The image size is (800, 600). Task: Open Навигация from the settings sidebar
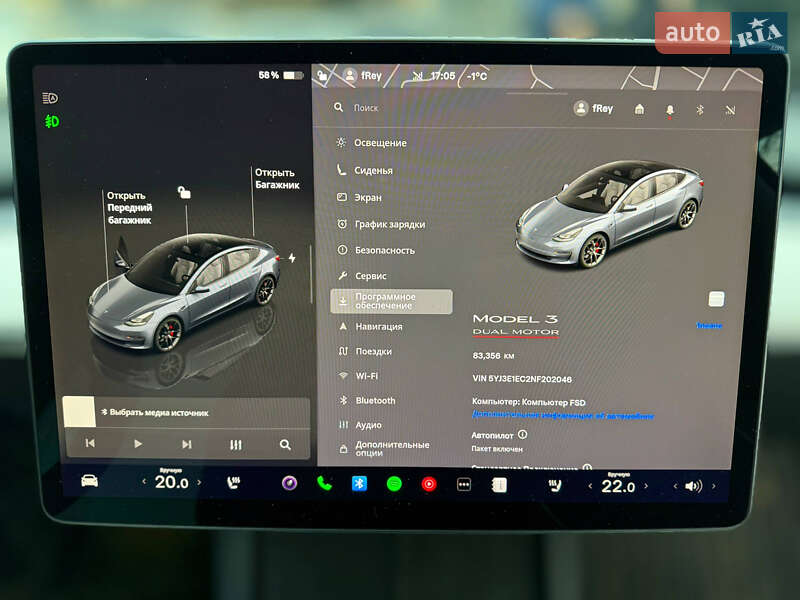pyautogui.click(x=378, y=326)
